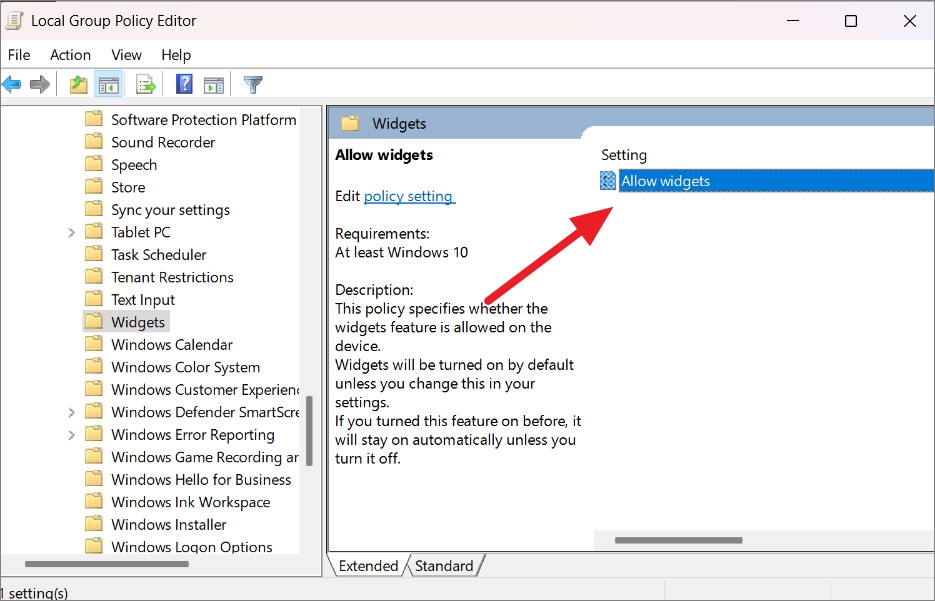Click the folder icon beside Store

(94, 187)
